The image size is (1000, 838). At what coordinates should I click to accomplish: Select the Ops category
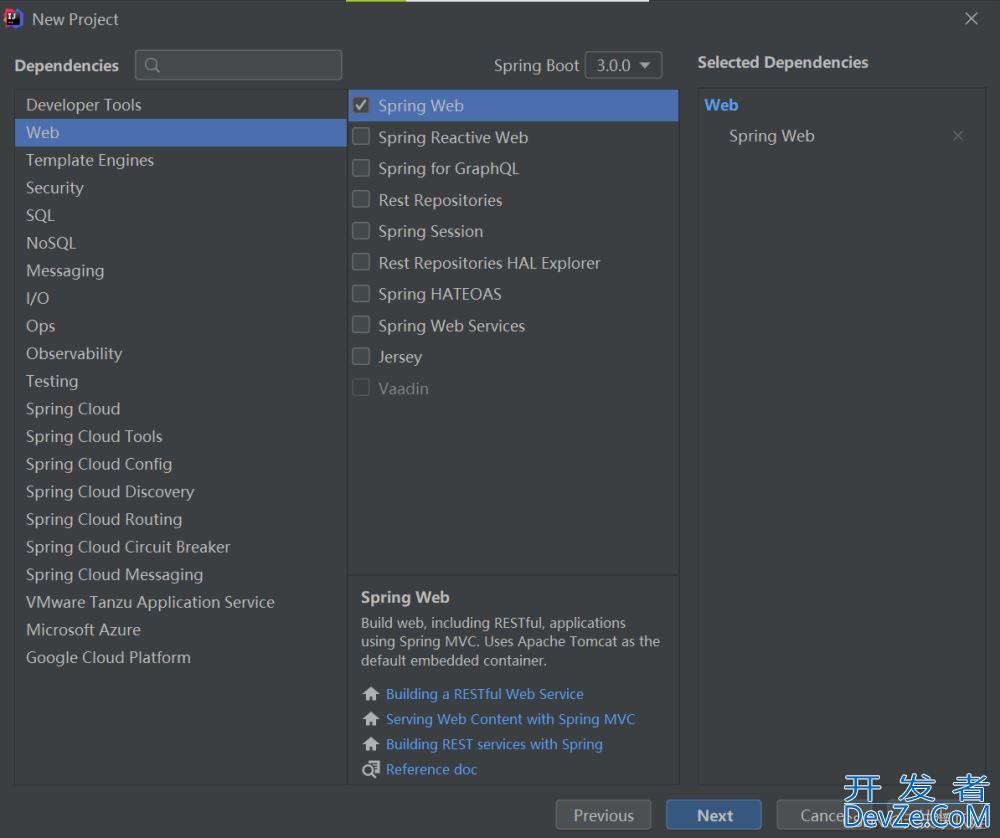point(180,326)
